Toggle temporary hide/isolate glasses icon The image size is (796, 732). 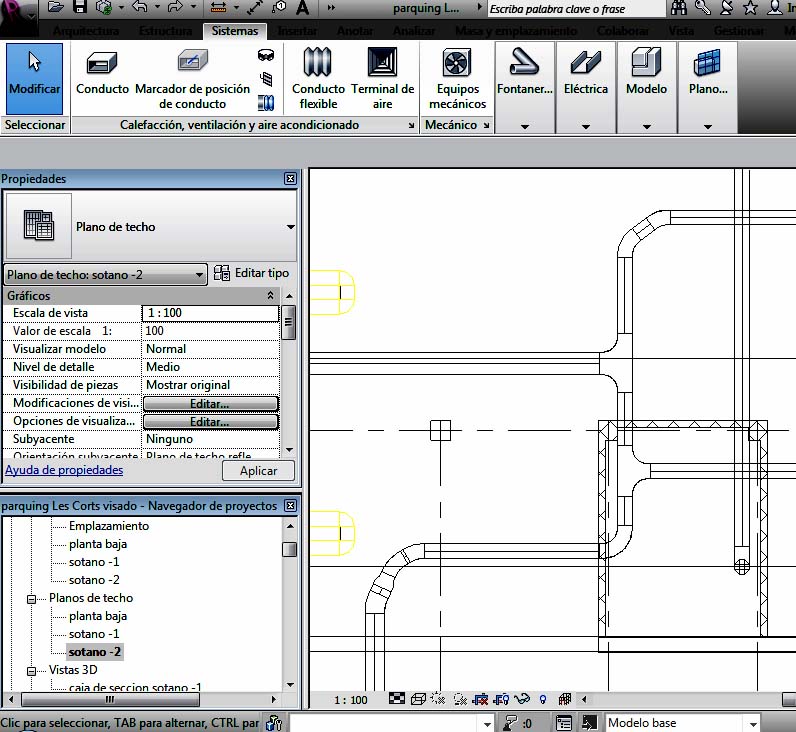523,700
